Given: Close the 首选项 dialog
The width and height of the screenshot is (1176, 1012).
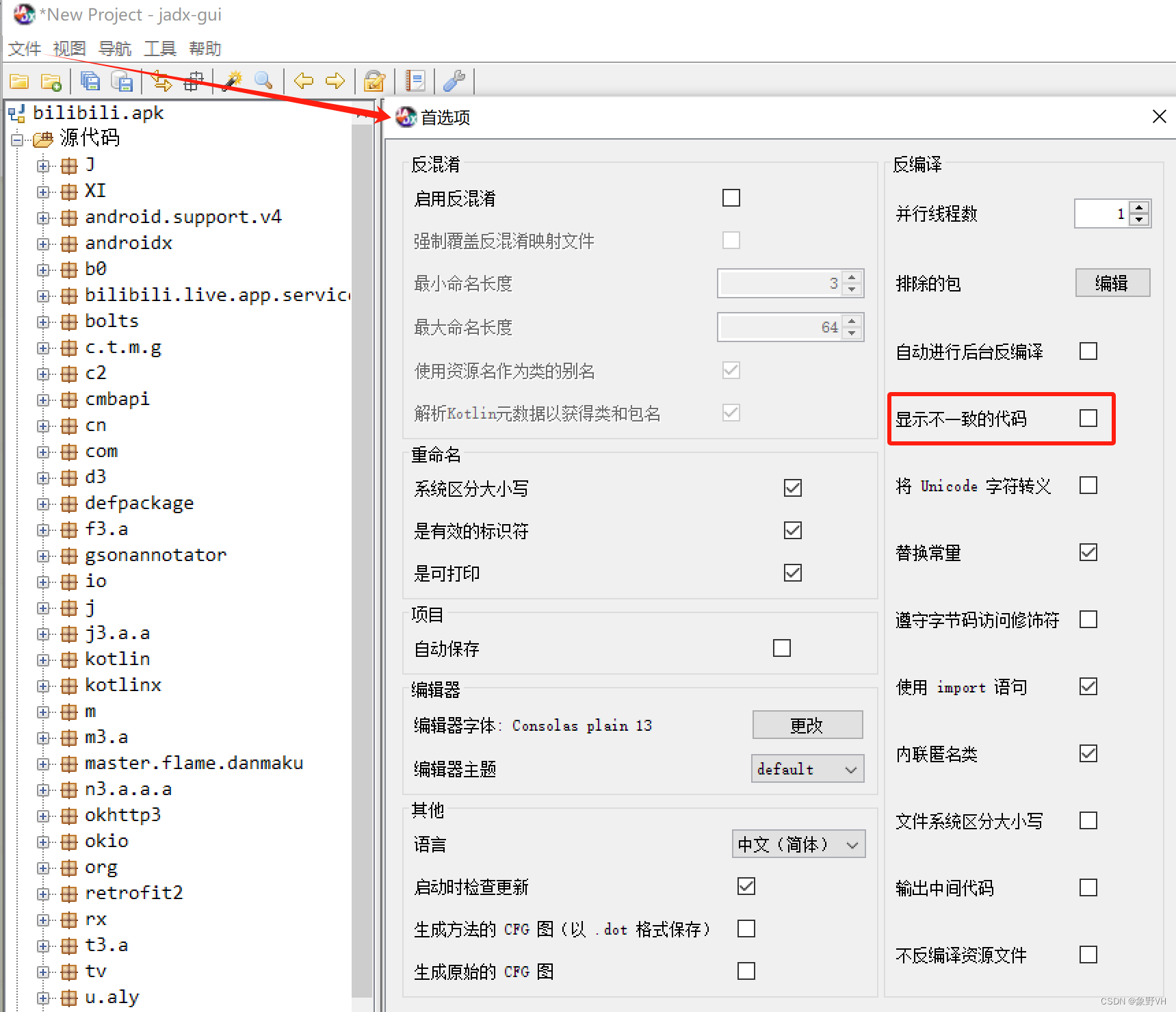Looking at the screenshot, I should tap(1159, 116).
